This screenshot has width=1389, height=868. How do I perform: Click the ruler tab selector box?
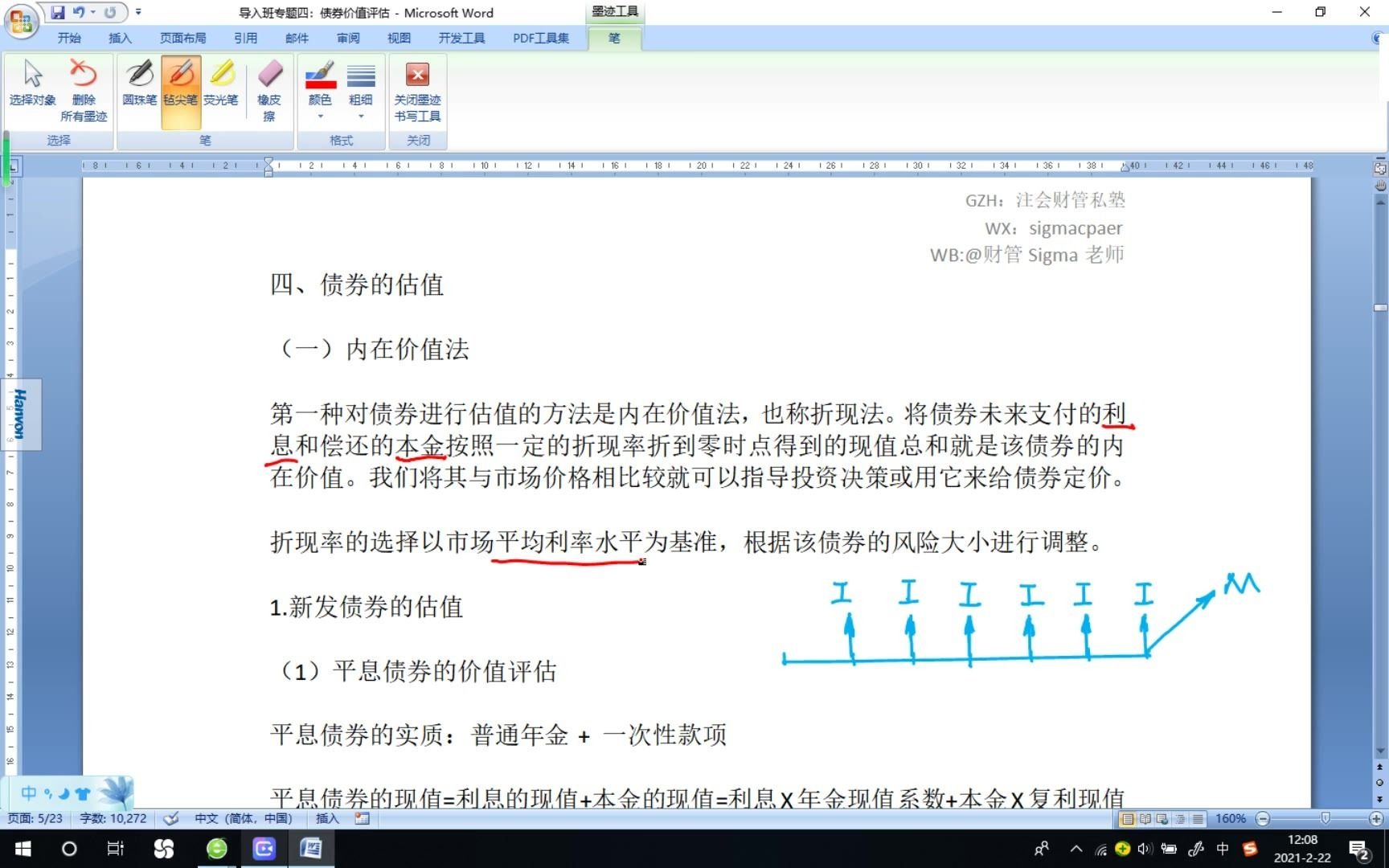pos(14,166)
